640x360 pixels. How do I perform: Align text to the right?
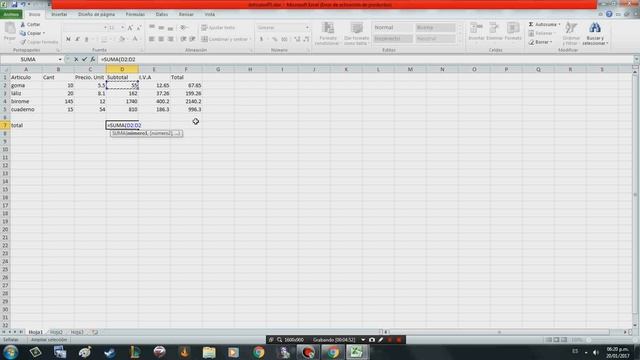coord(171,39)
